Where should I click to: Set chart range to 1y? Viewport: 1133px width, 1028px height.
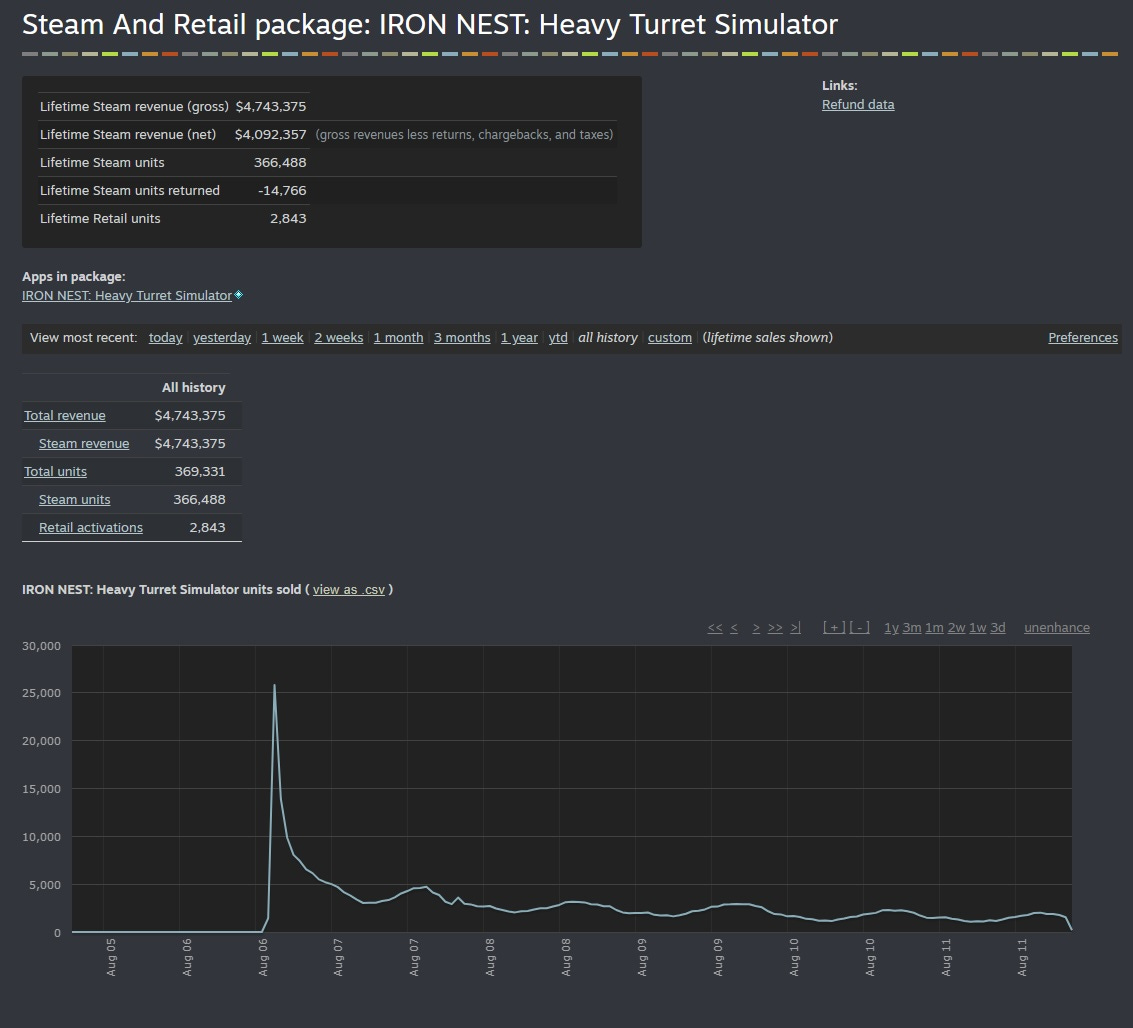click(891, 628)
